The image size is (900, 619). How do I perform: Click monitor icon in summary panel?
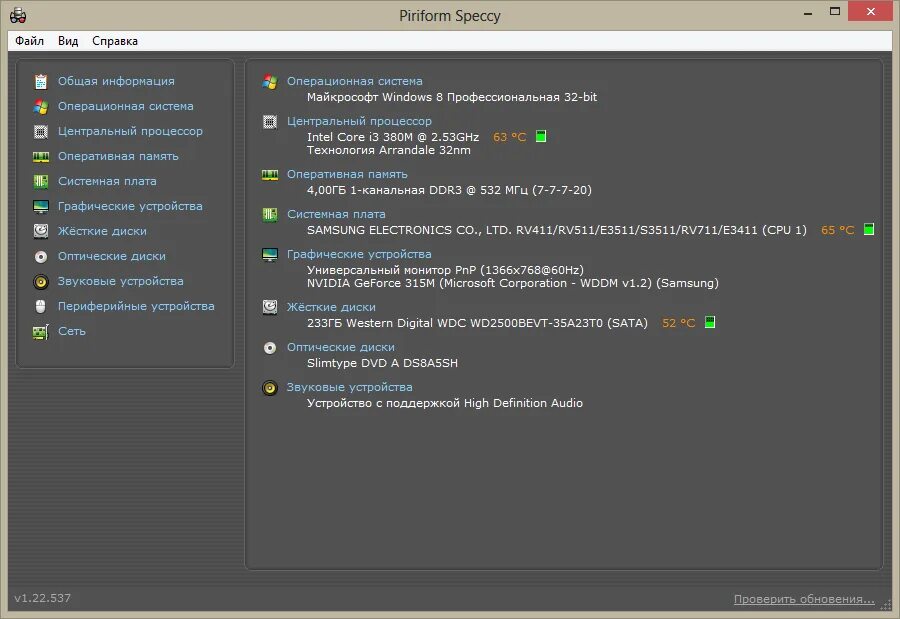[270, 255]
